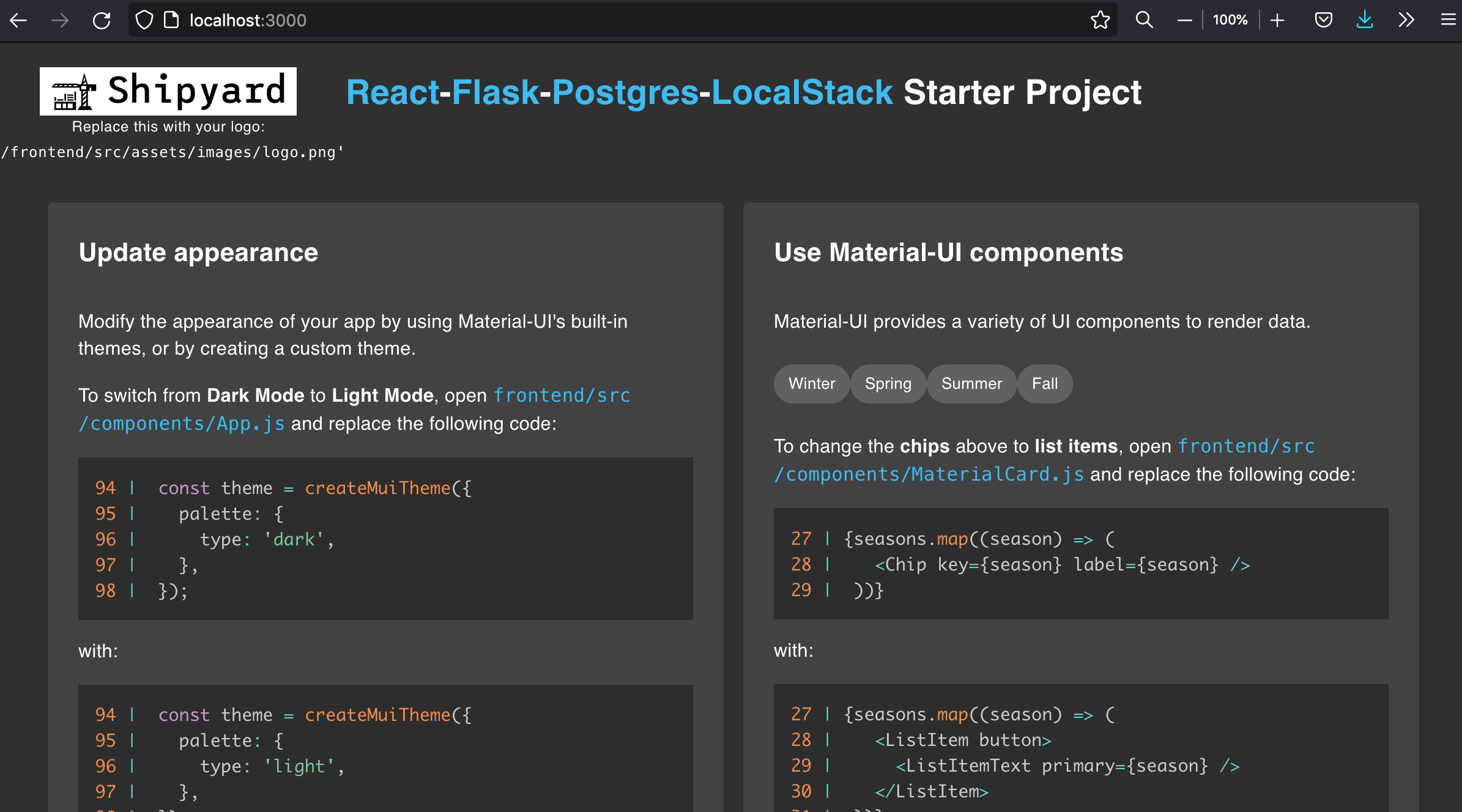Reset zoom via the 100% label
The width and height of the screenshot is (1462, 812).
click(x=1230, y=20)
